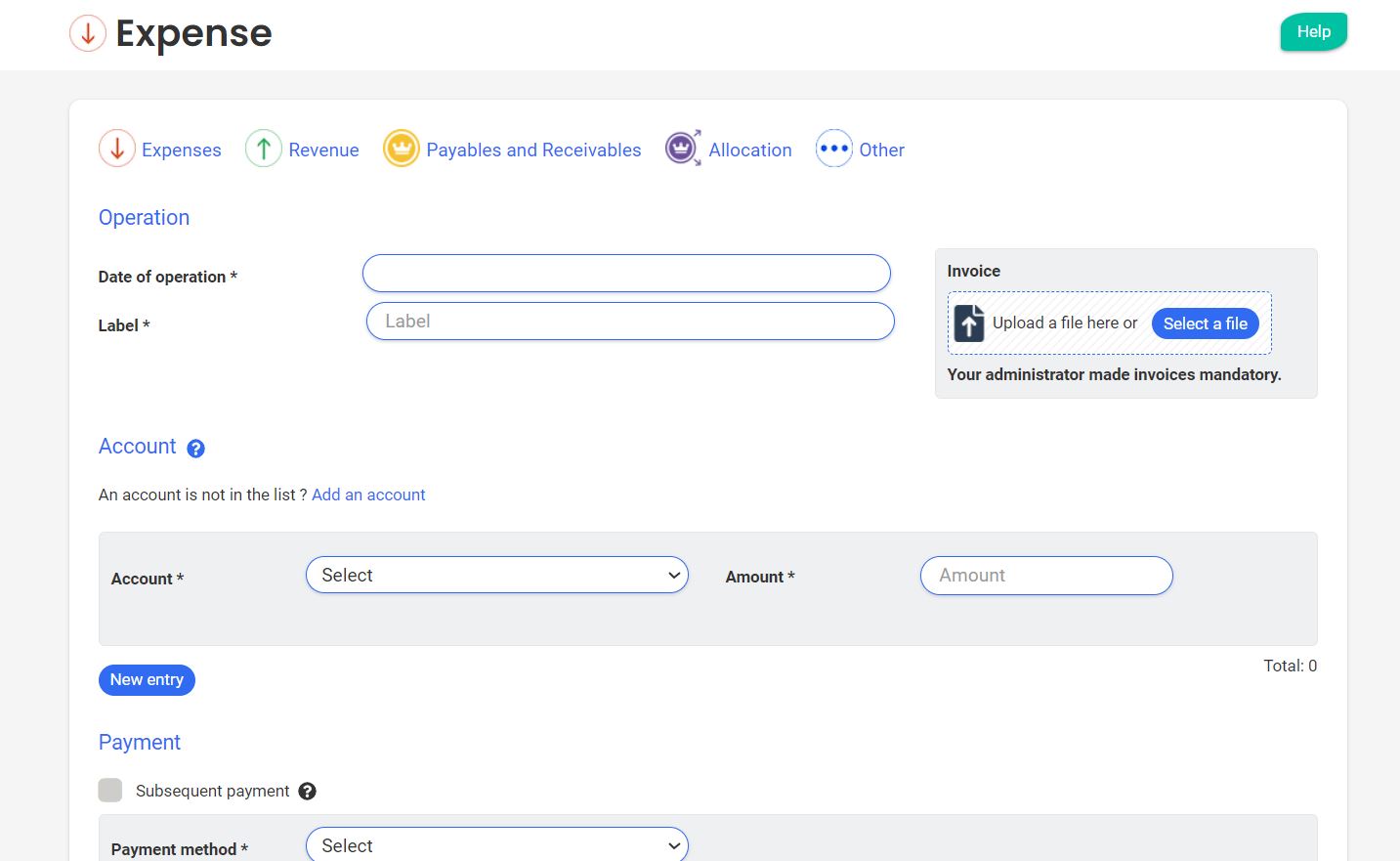Focus the Date of operation field

[x=626, y=274]
